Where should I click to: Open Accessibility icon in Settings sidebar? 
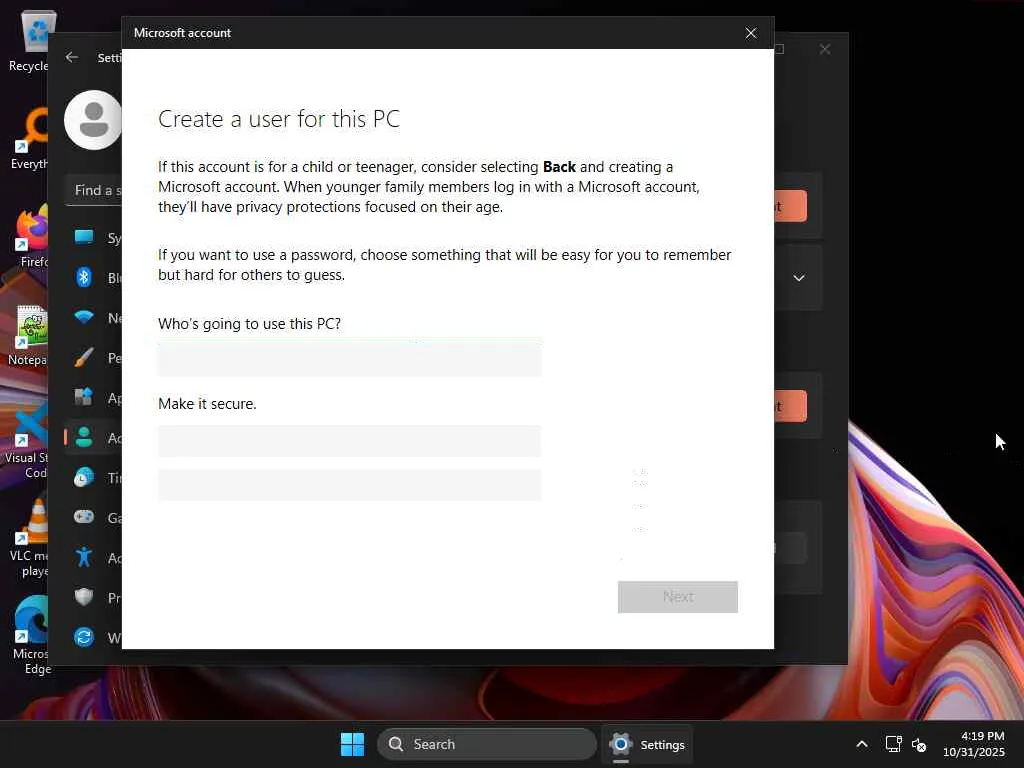[84, 557]
